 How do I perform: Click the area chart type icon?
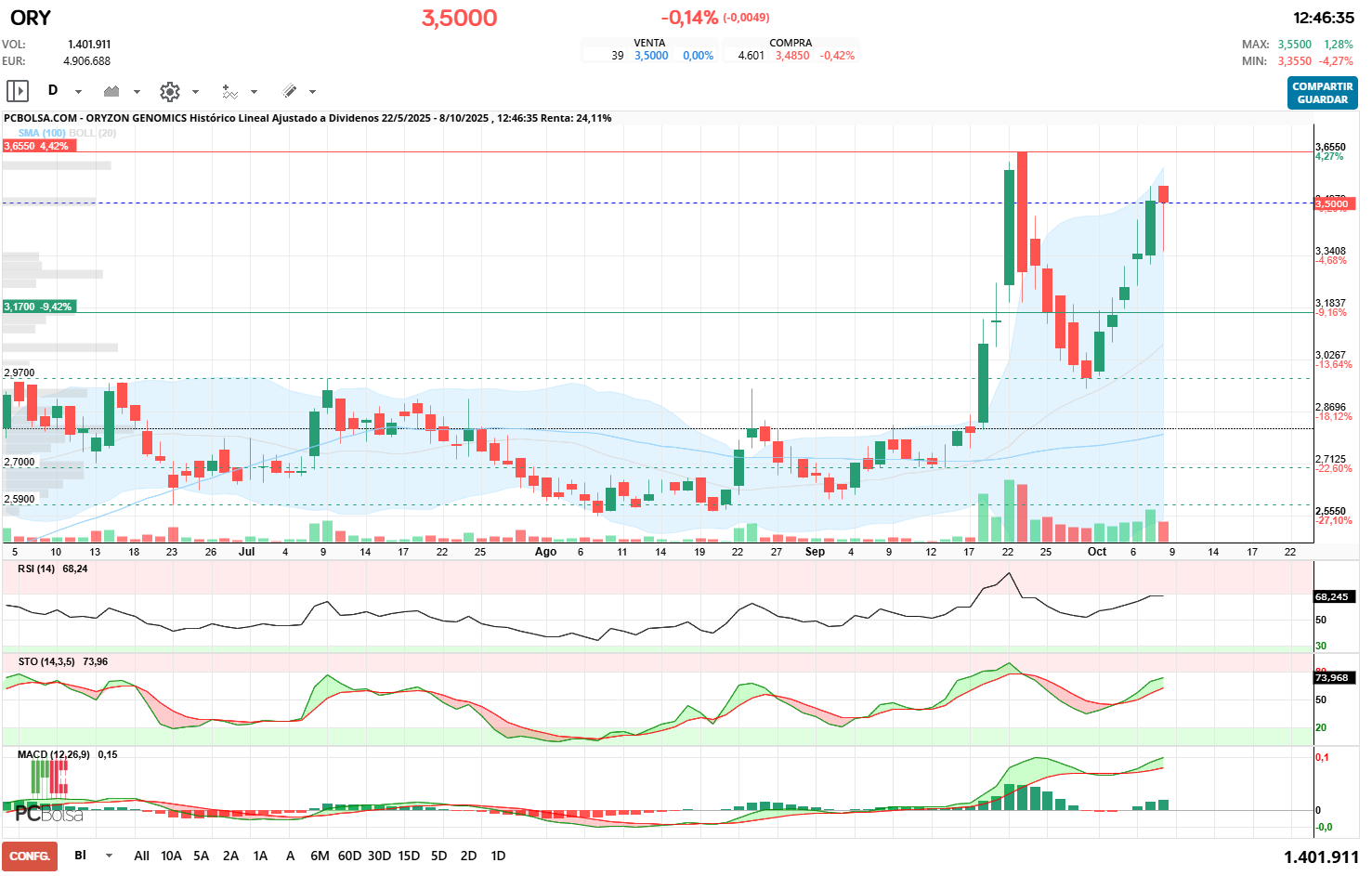pos(112,91)
